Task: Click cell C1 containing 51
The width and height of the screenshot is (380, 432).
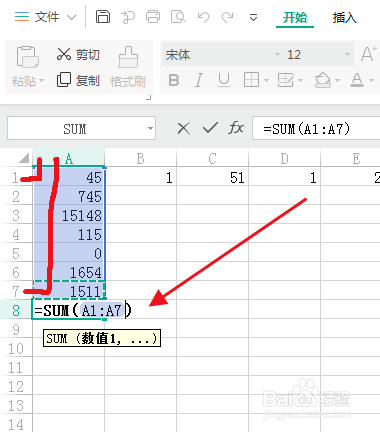Action: [212, 177]
